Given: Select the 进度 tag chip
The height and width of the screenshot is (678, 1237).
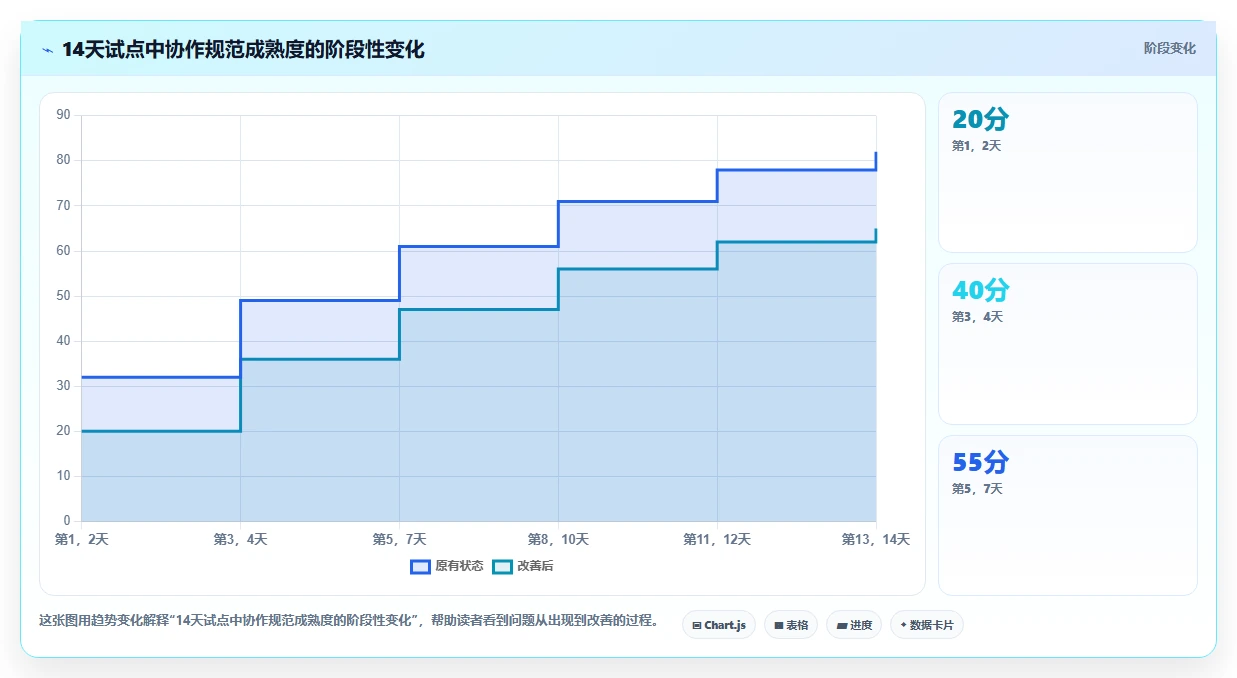Looking at the screenshot, I should [854, 625].
